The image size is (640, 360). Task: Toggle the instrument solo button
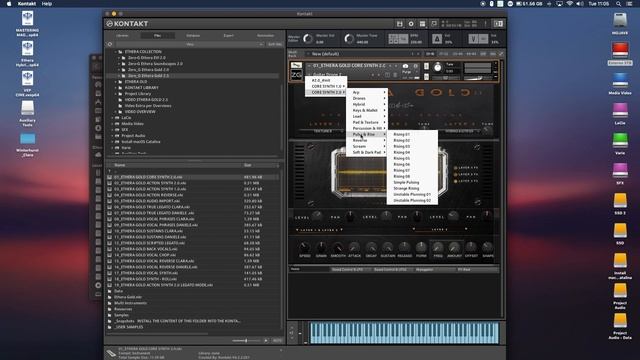pos(426,66)
